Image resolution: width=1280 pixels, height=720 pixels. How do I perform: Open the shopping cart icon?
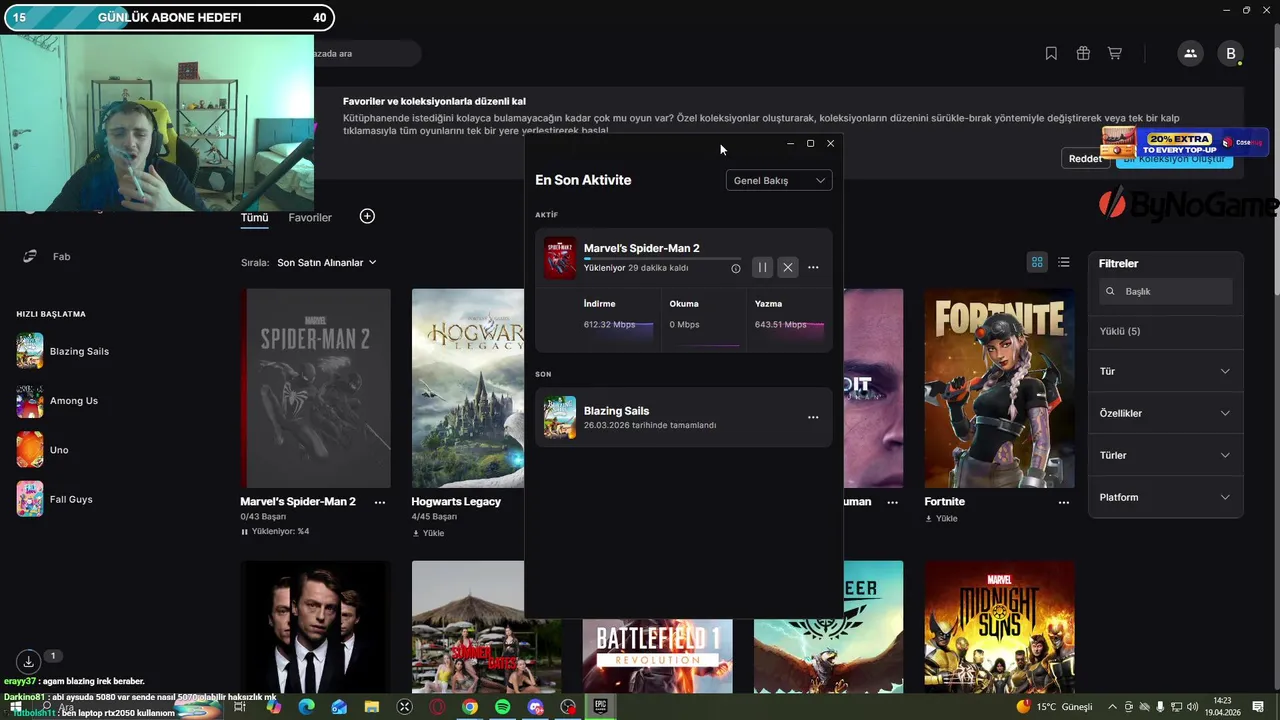1114,54
